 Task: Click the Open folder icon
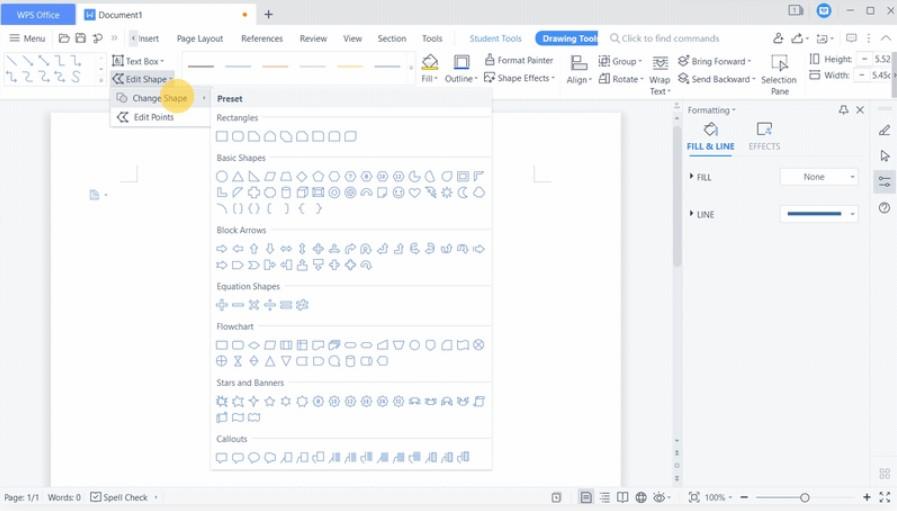click(x=64, y=38)
